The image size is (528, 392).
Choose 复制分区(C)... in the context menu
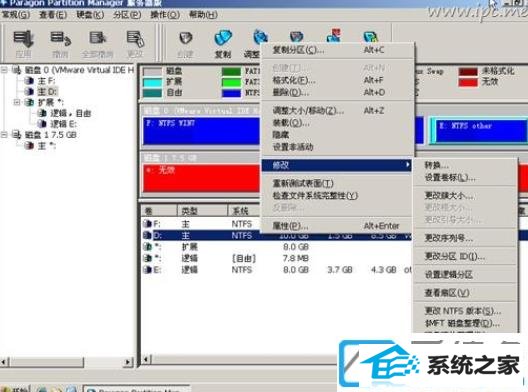tap(337, 50)
